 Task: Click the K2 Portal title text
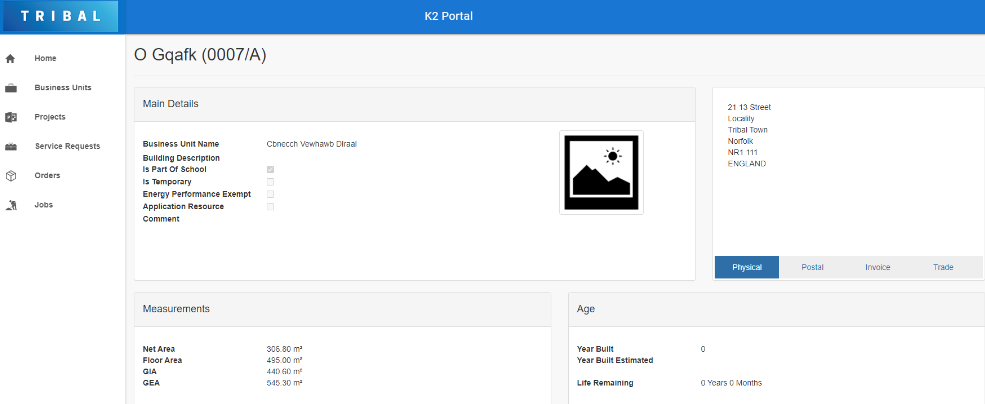tap(449, 16)
